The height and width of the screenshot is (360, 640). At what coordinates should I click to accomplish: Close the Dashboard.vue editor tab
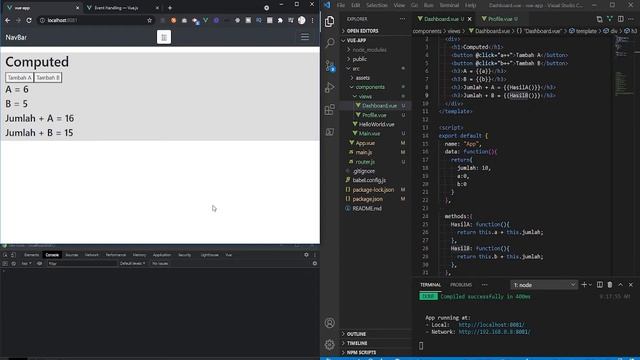(469, 19)
